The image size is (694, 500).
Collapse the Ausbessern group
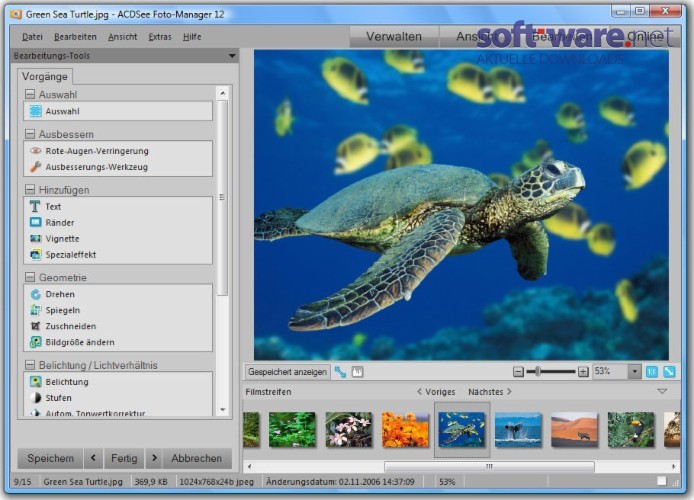(30, 134)
